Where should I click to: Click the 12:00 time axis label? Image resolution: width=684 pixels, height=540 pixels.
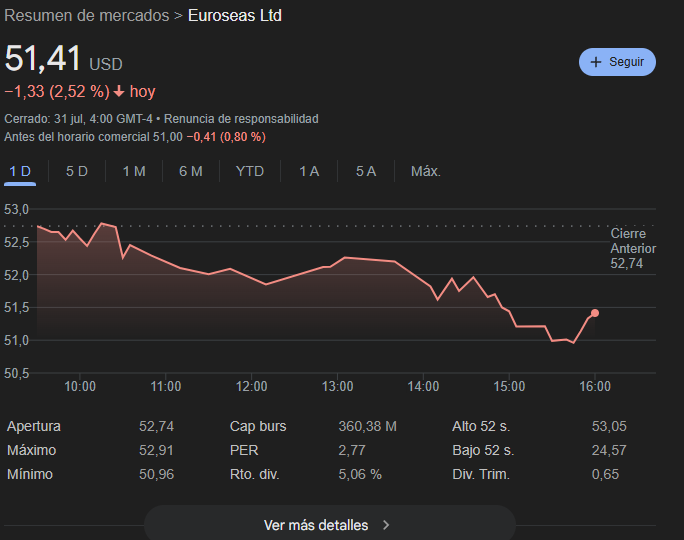pyautogui.click(x=251, y=386)
